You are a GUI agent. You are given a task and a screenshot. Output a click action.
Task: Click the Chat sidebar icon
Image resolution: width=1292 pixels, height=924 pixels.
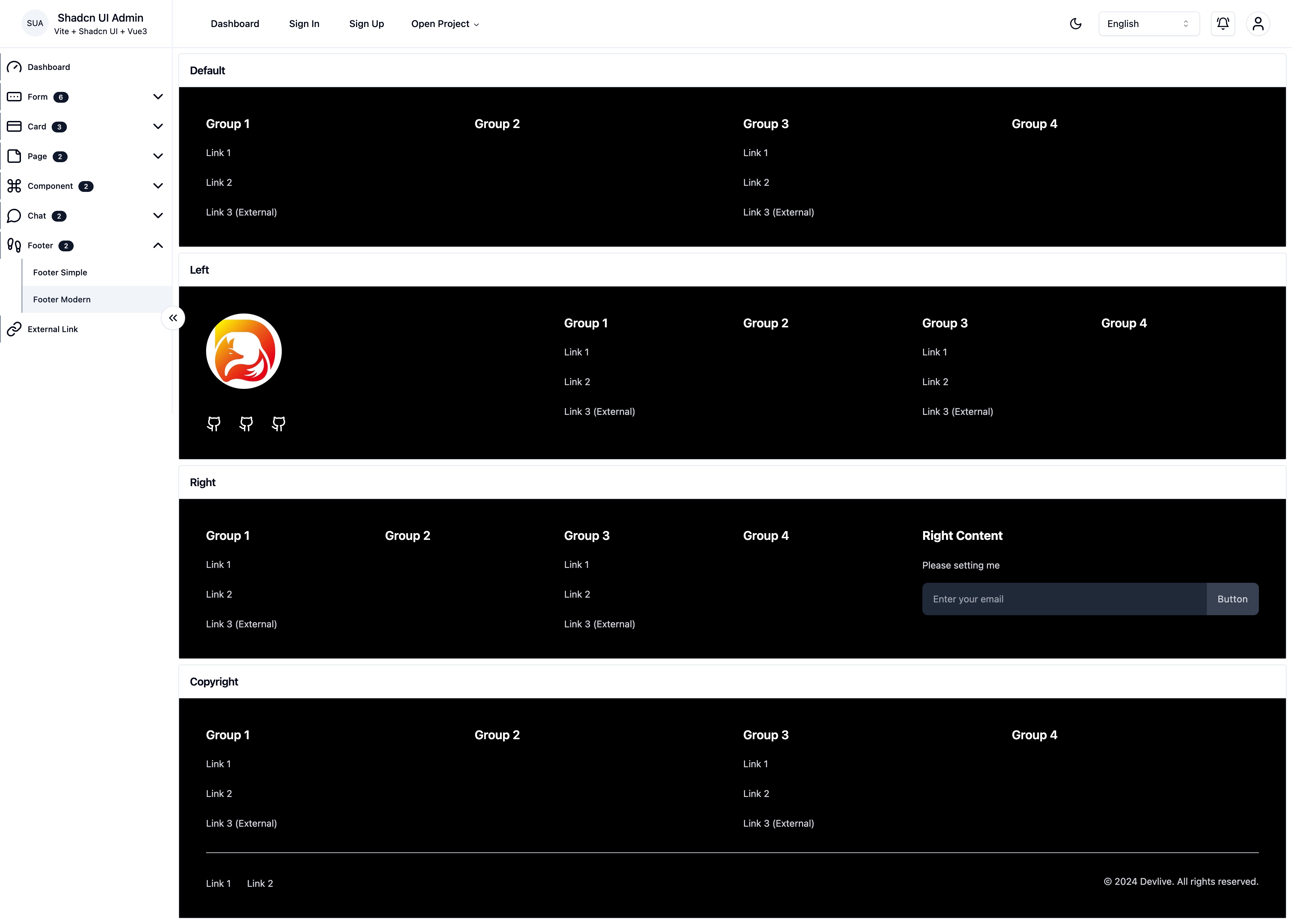pyautogui.click(x=15, y=215)
